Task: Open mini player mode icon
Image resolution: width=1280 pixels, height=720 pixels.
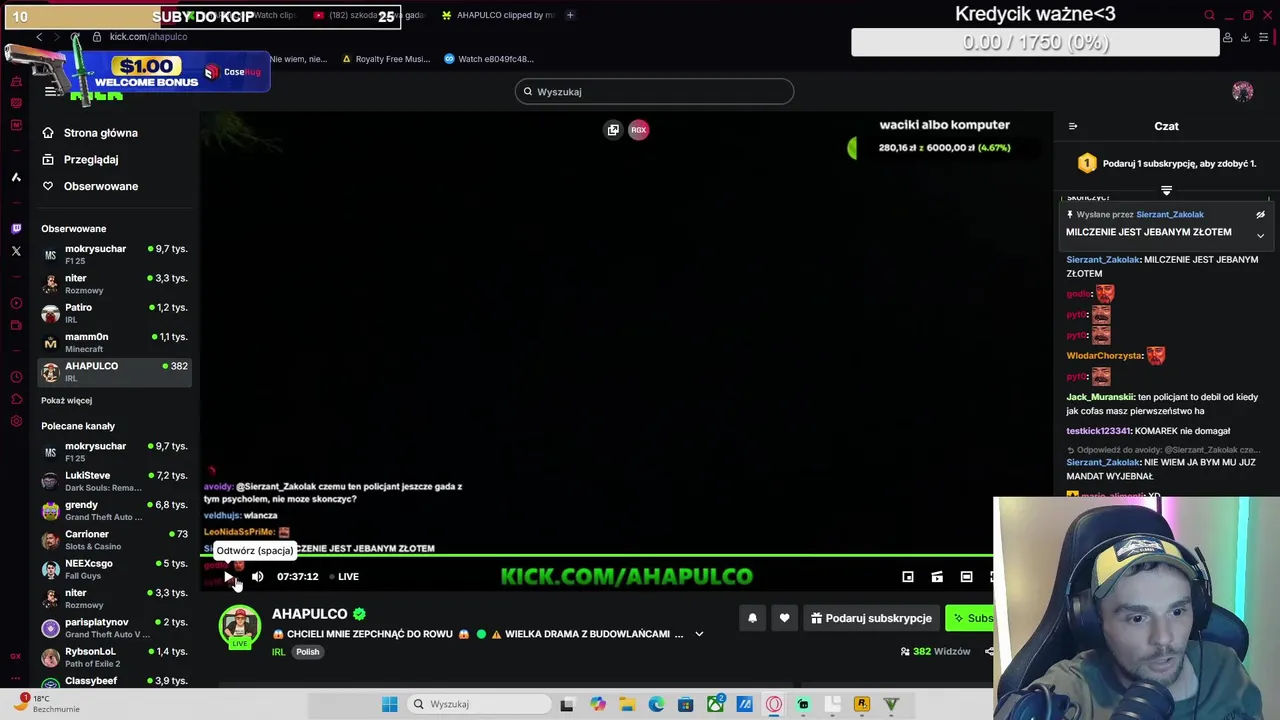Action: (908, 577)
